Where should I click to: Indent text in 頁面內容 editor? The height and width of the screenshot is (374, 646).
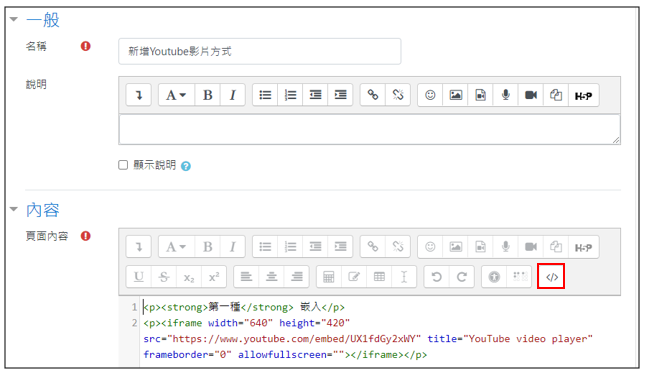coord(340,247)
